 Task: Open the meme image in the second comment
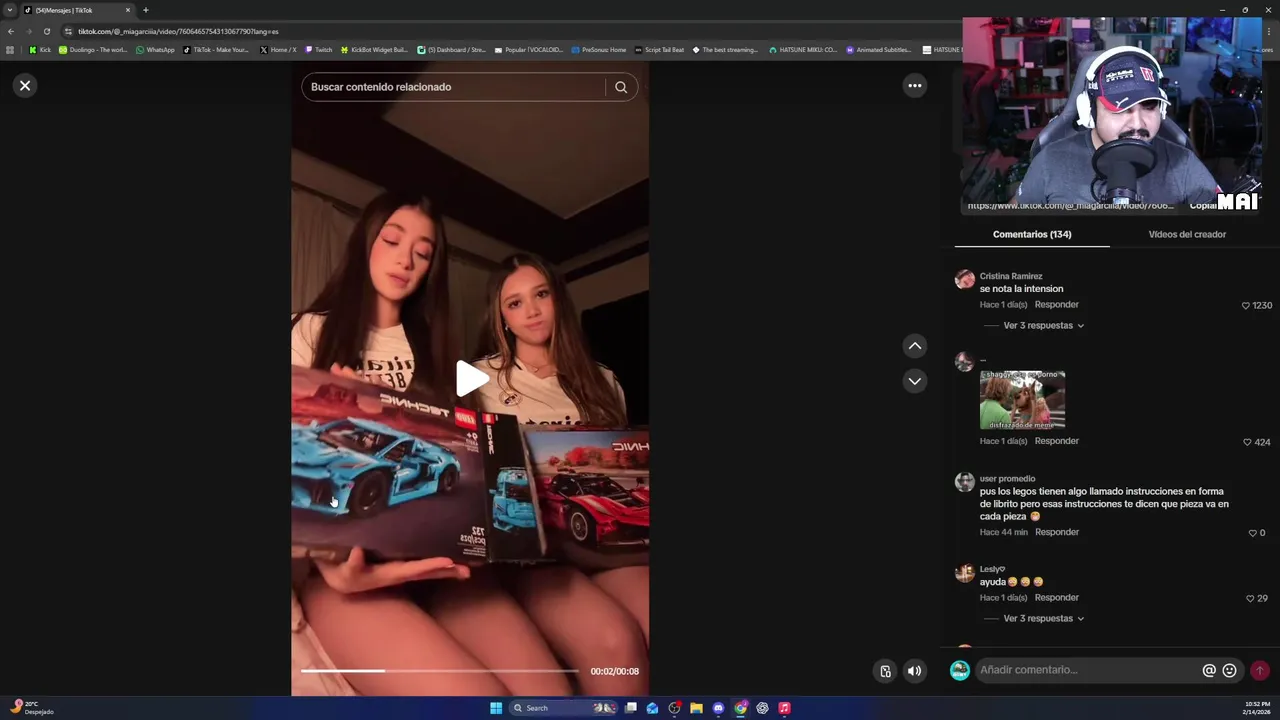pyautogui.click(x=1022, y=400)
